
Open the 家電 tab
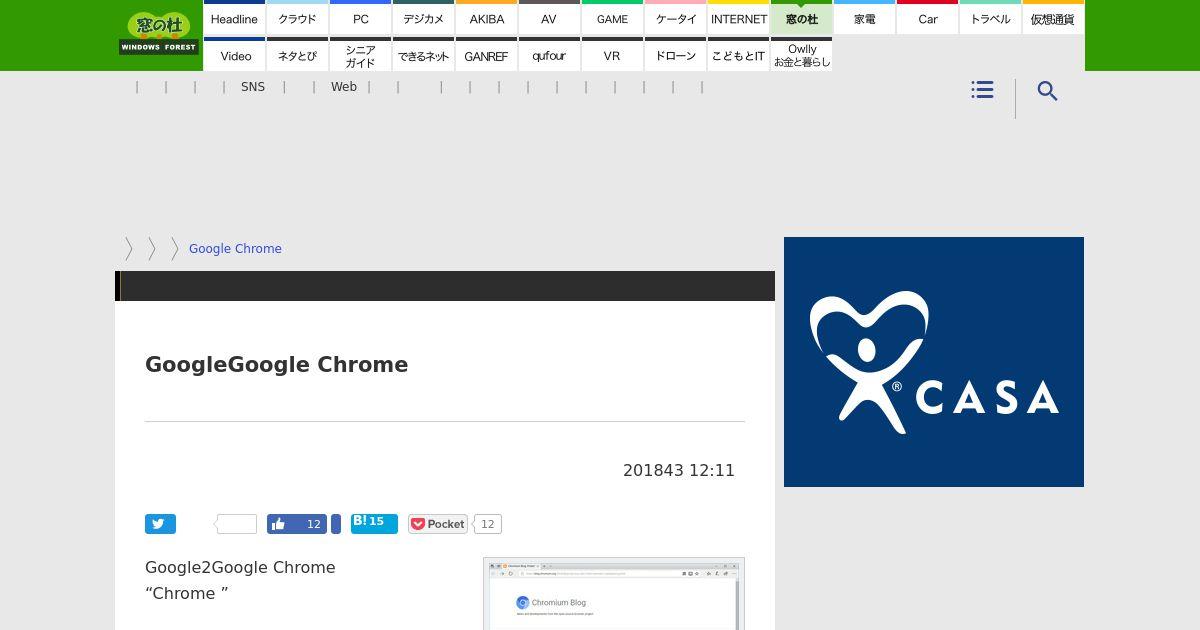pos(864,18)
